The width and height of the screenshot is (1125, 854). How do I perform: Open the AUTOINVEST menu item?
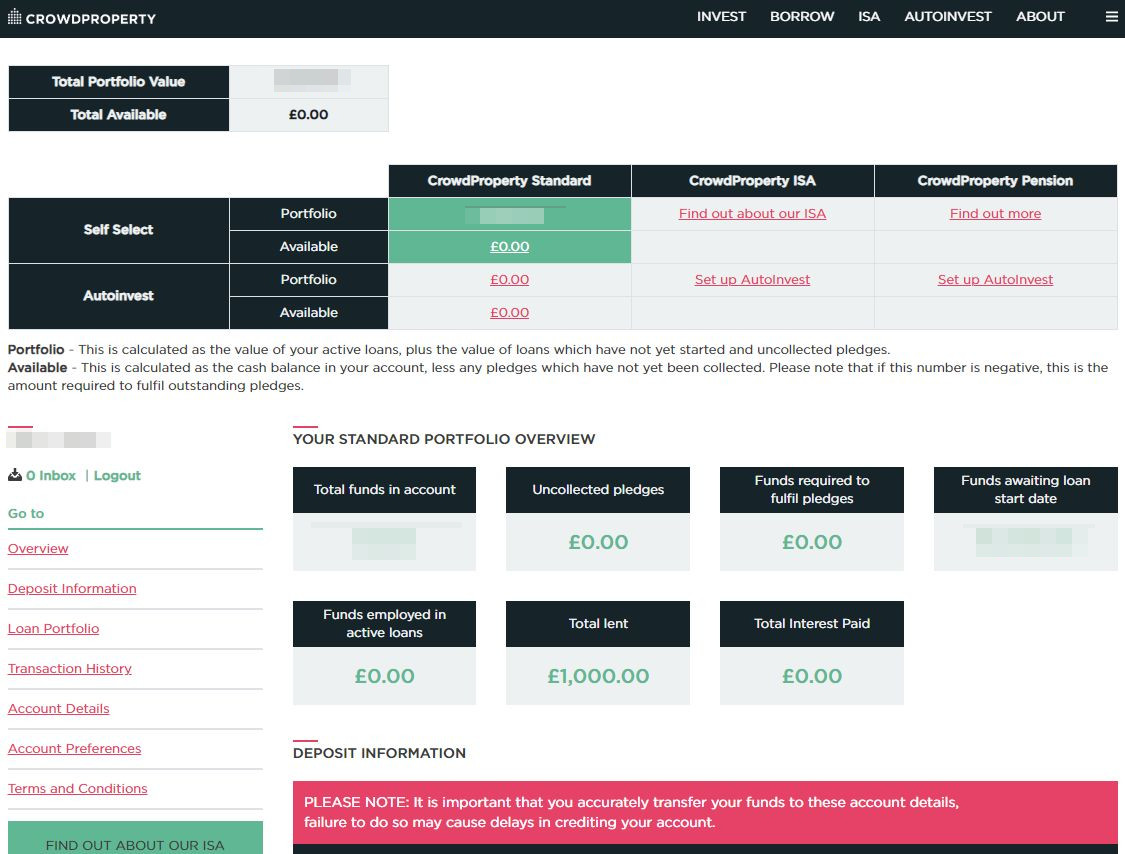click(x=948, y=17)
